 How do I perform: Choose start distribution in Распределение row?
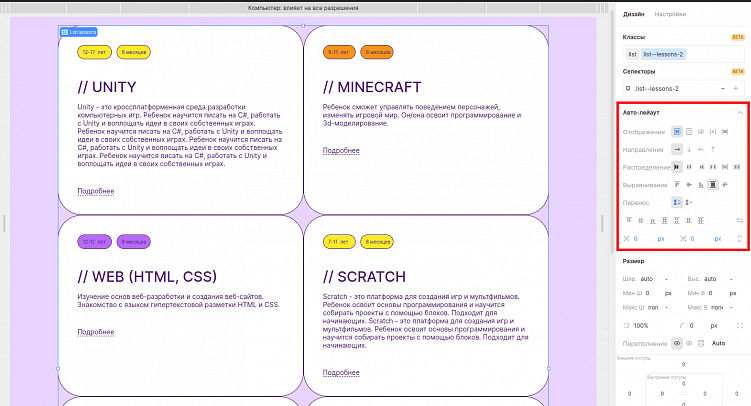[677, 167]
